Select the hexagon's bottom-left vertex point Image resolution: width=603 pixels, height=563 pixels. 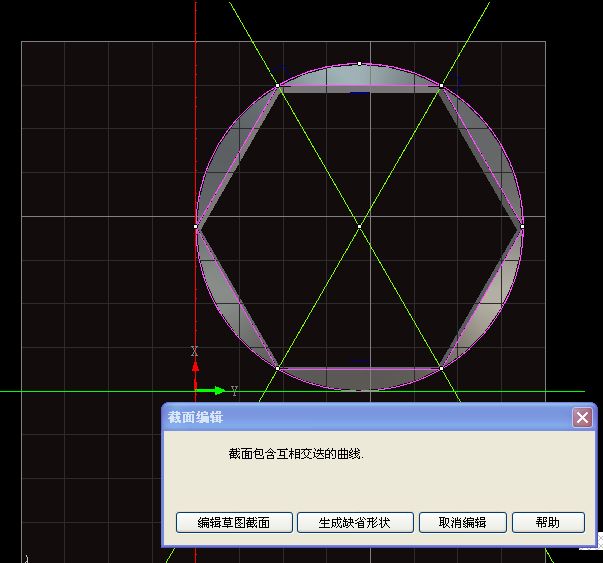click(x=278, y=368)
